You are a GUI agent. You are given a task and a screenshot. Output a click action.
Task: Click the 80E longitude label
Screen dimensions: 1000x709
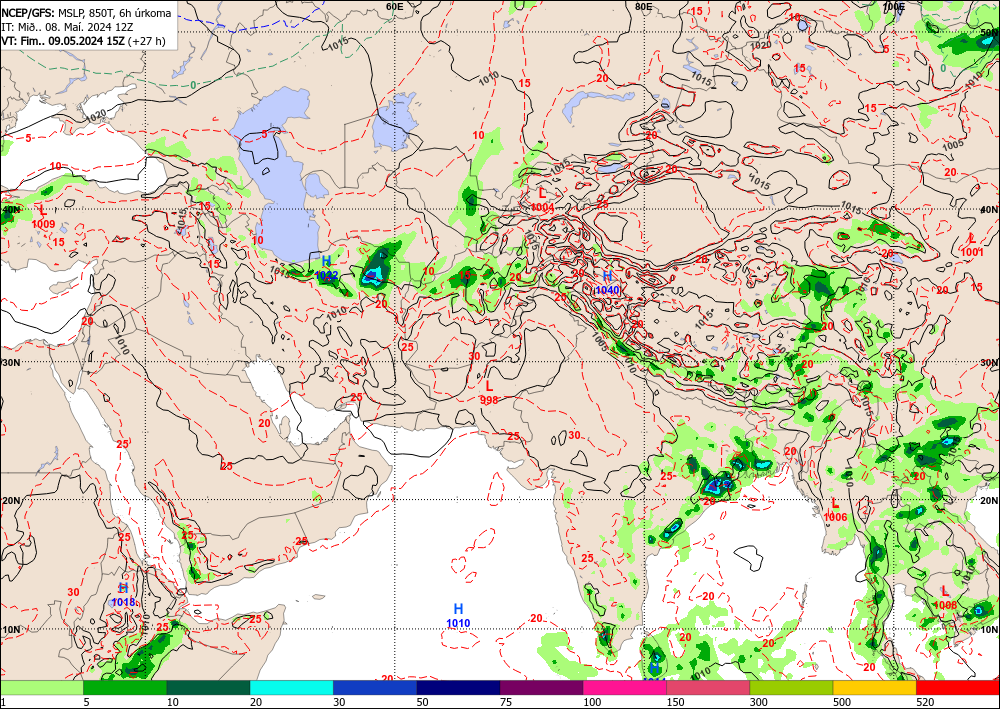(x=644, y=6)
